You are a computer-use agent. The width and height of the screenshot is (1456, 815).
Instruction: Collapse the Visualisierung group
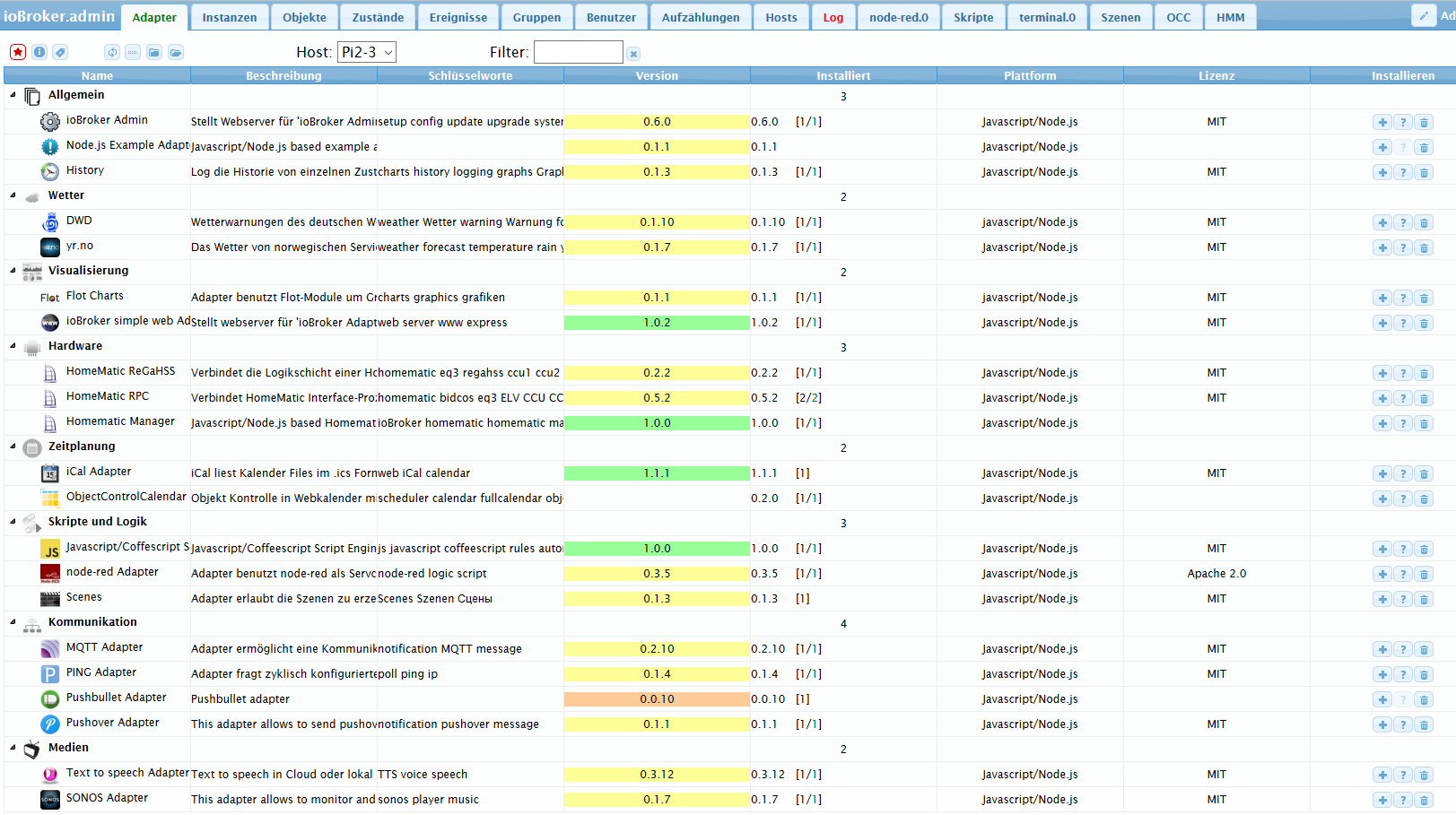[x=13, y=271]
